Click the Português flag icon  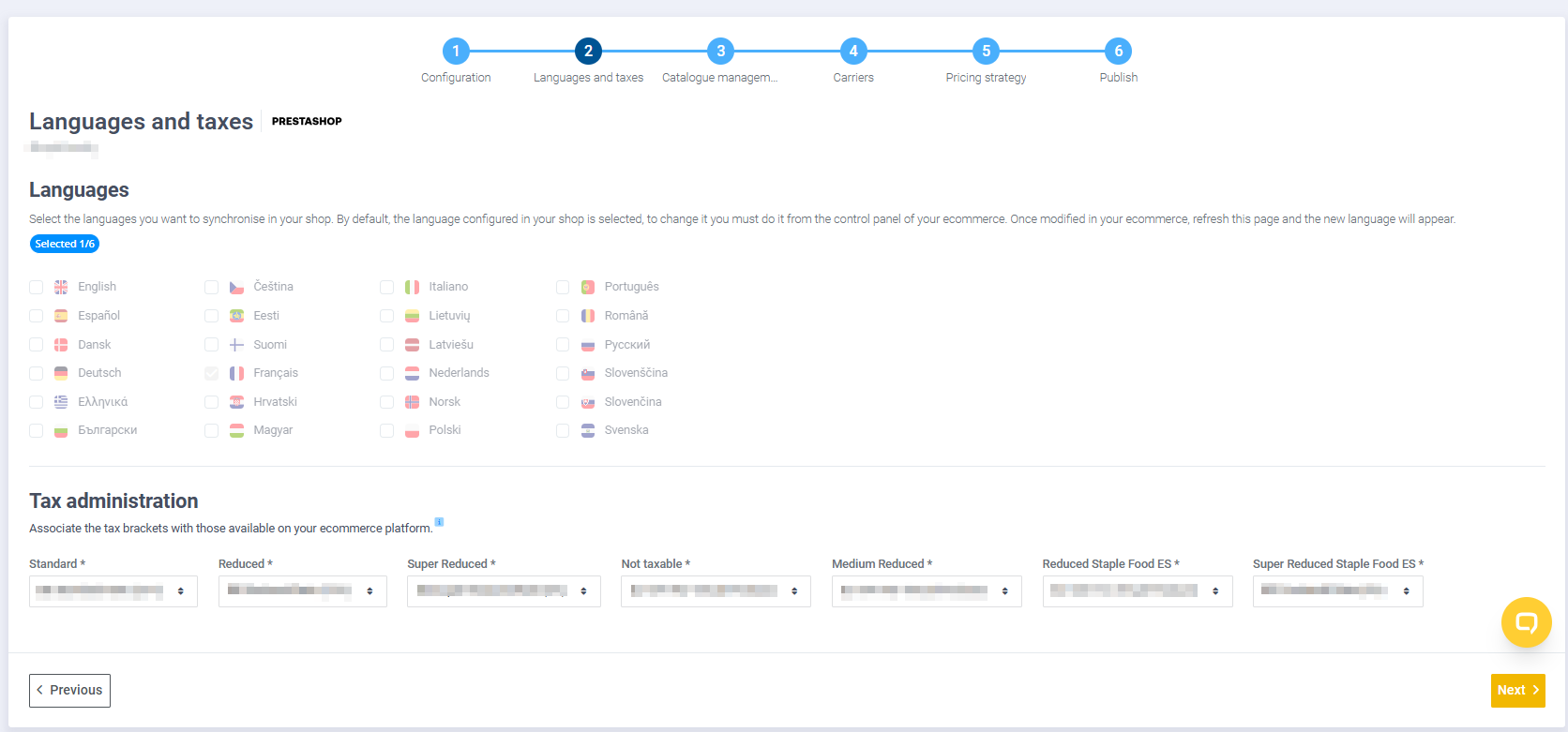tap(588, 287)
